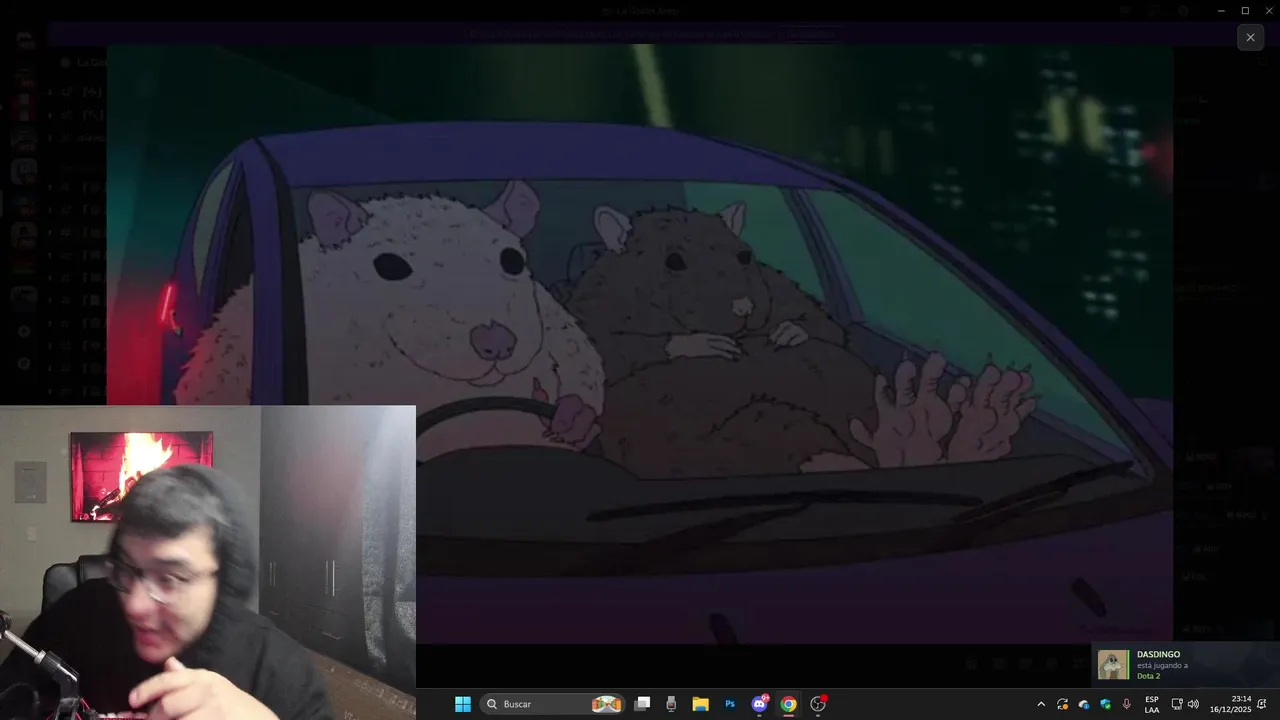1280x720 pixels.
Task: Switch to Photoshop on the taskbar
Action: 730,704
